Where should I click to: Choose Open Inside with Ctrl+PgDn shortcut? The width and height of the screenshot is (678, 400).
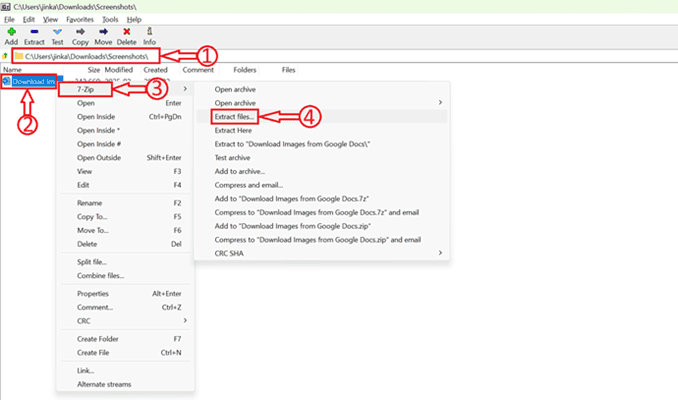125,117
